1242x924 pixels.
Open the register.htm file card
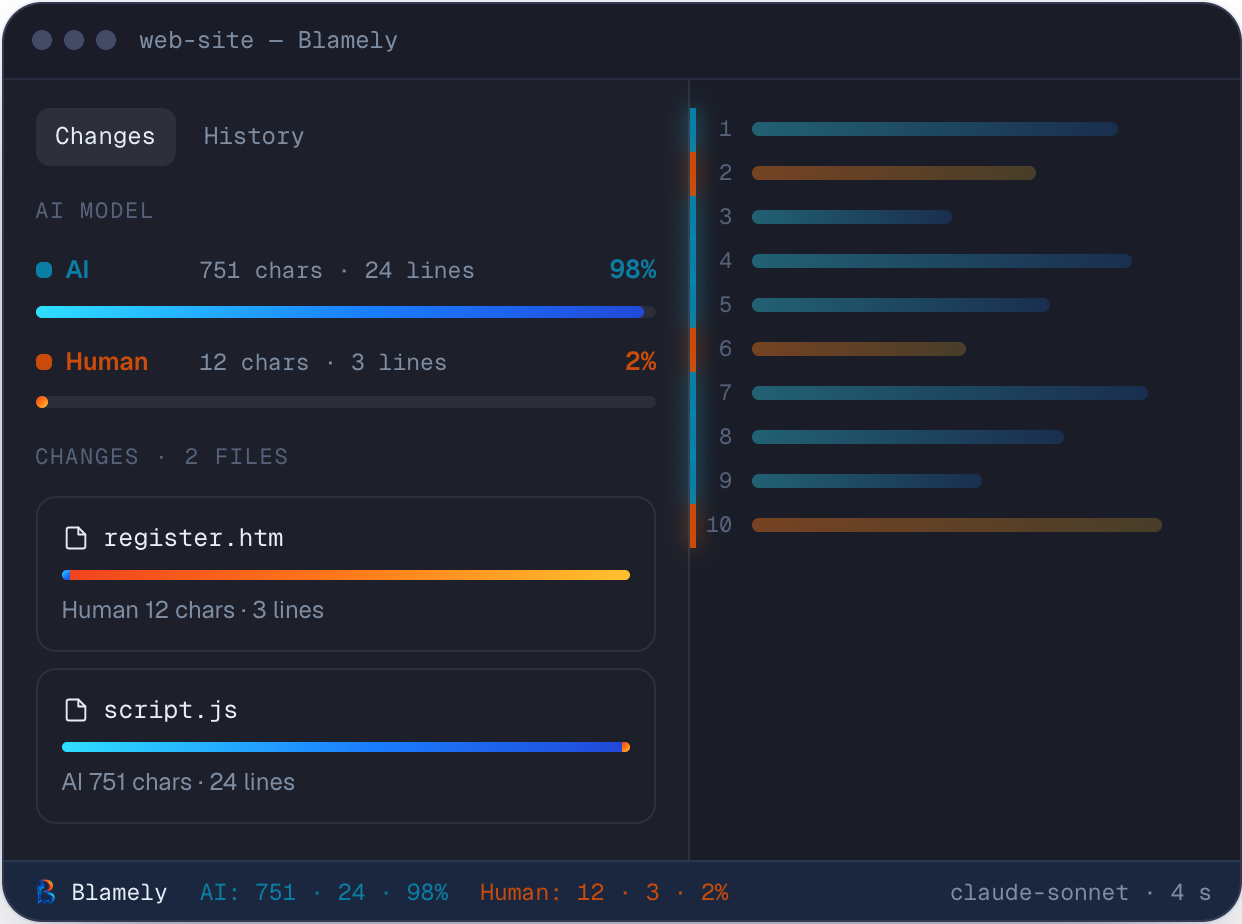[x=346, y=574]
